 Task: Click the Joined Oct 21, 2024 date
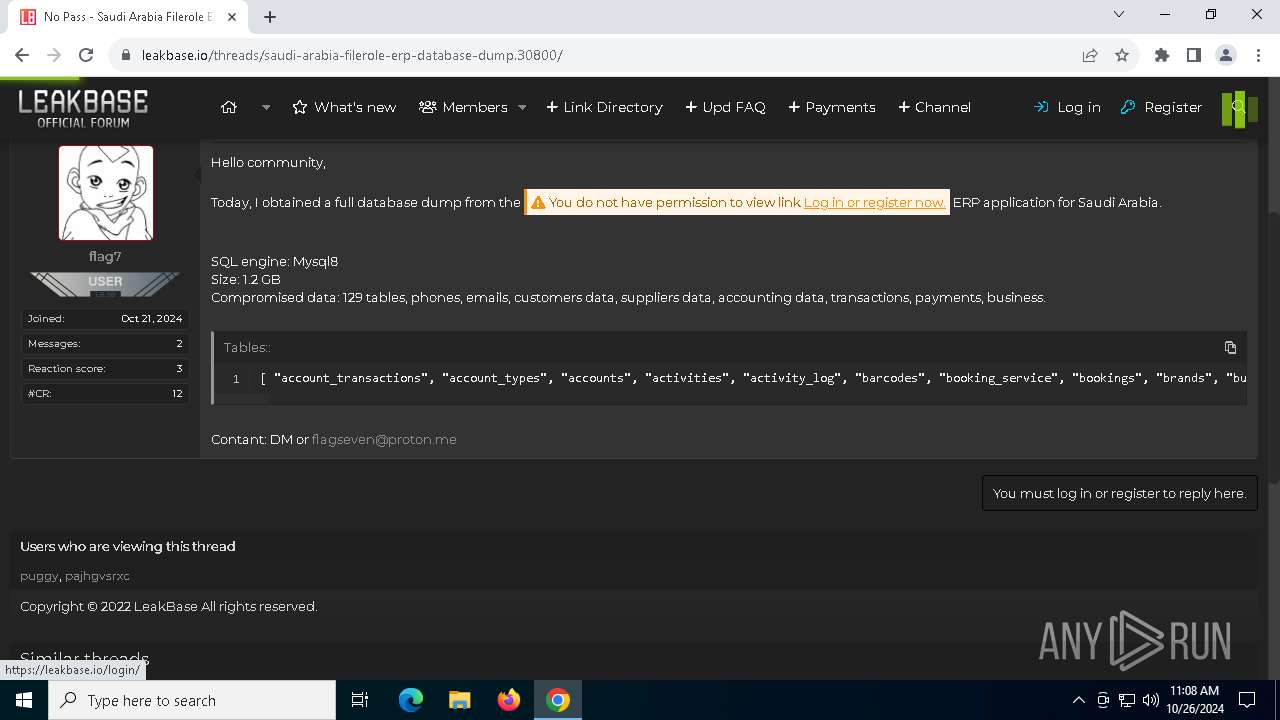pos(152,318)
